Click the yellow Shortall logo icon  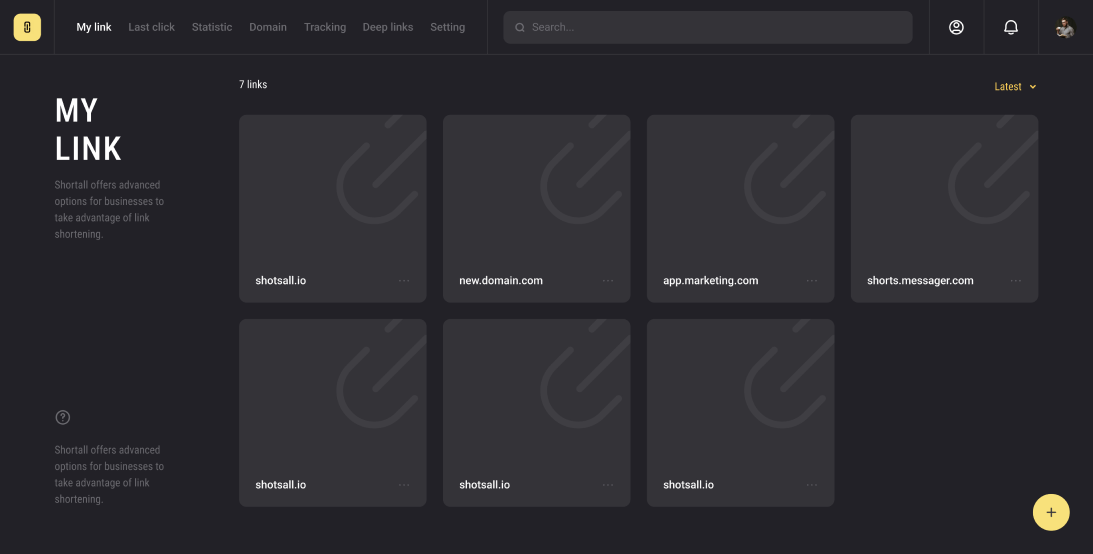pos(27,27)
